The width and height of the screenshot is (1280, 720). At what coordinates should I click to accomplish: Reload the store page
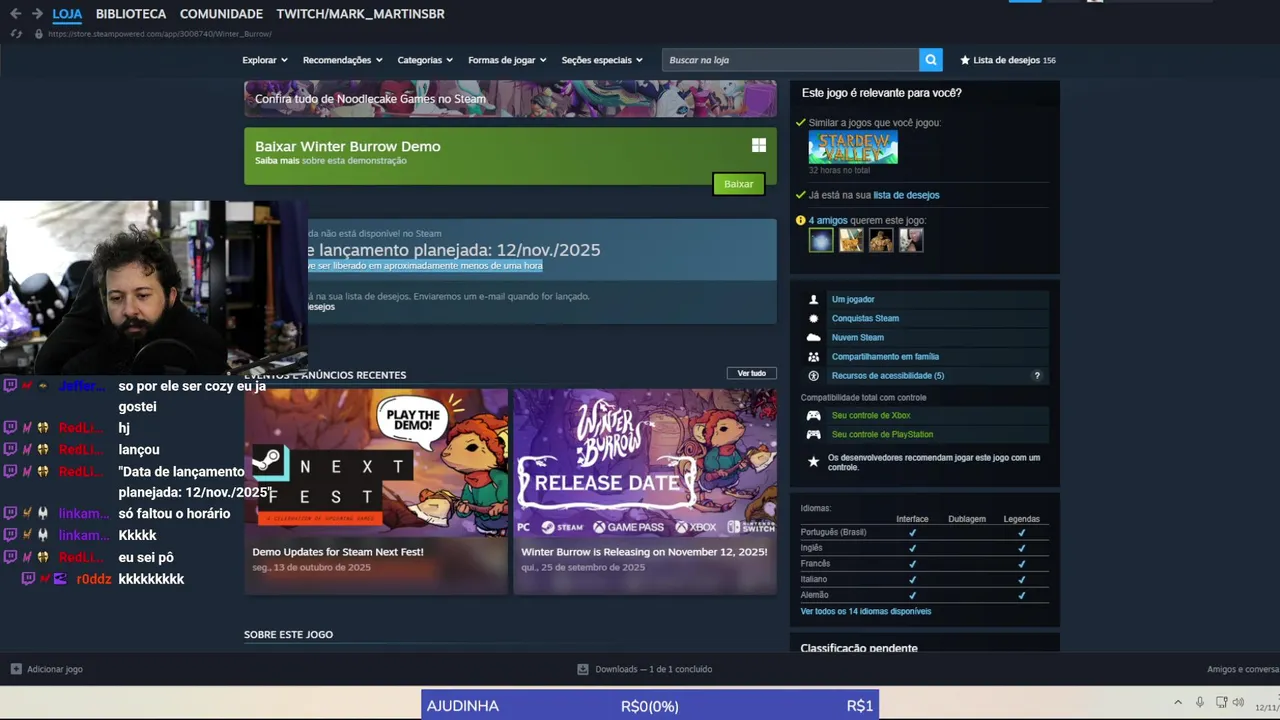click(16, 34)
